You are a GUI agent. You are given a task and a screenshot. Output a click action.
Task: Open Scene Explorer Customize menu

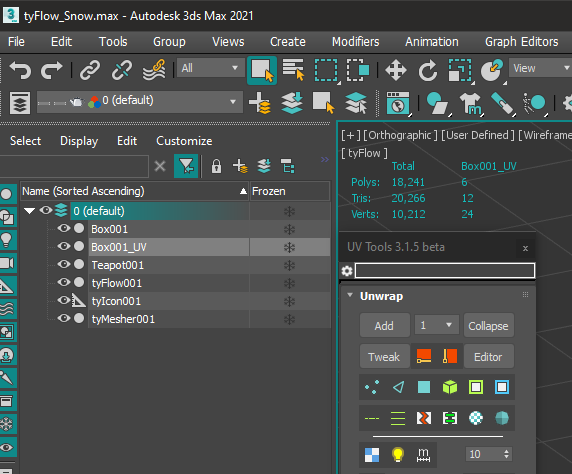tap(184, 141)
